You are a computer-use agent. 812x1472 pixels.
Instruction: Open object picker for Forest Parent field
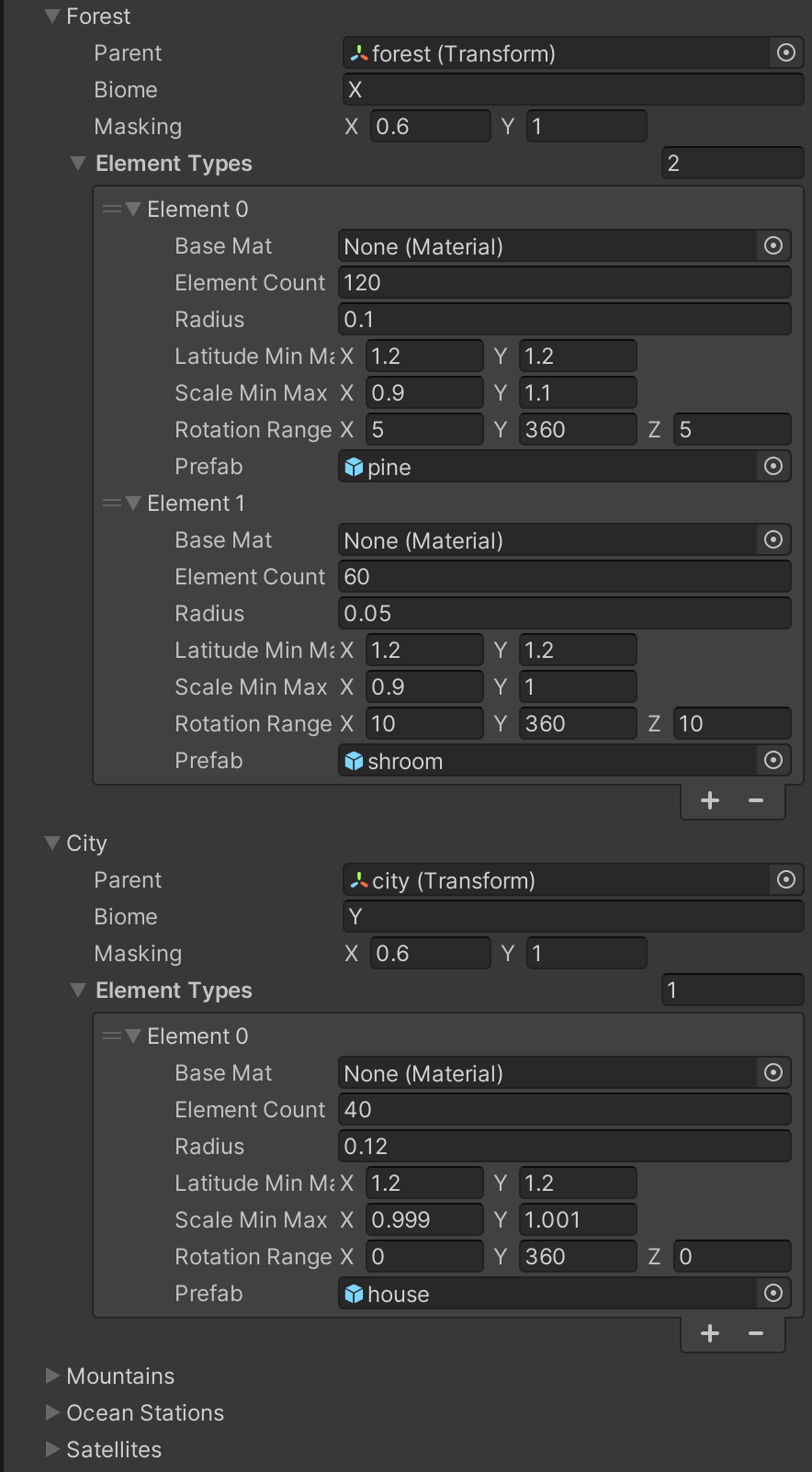(786, 53)
